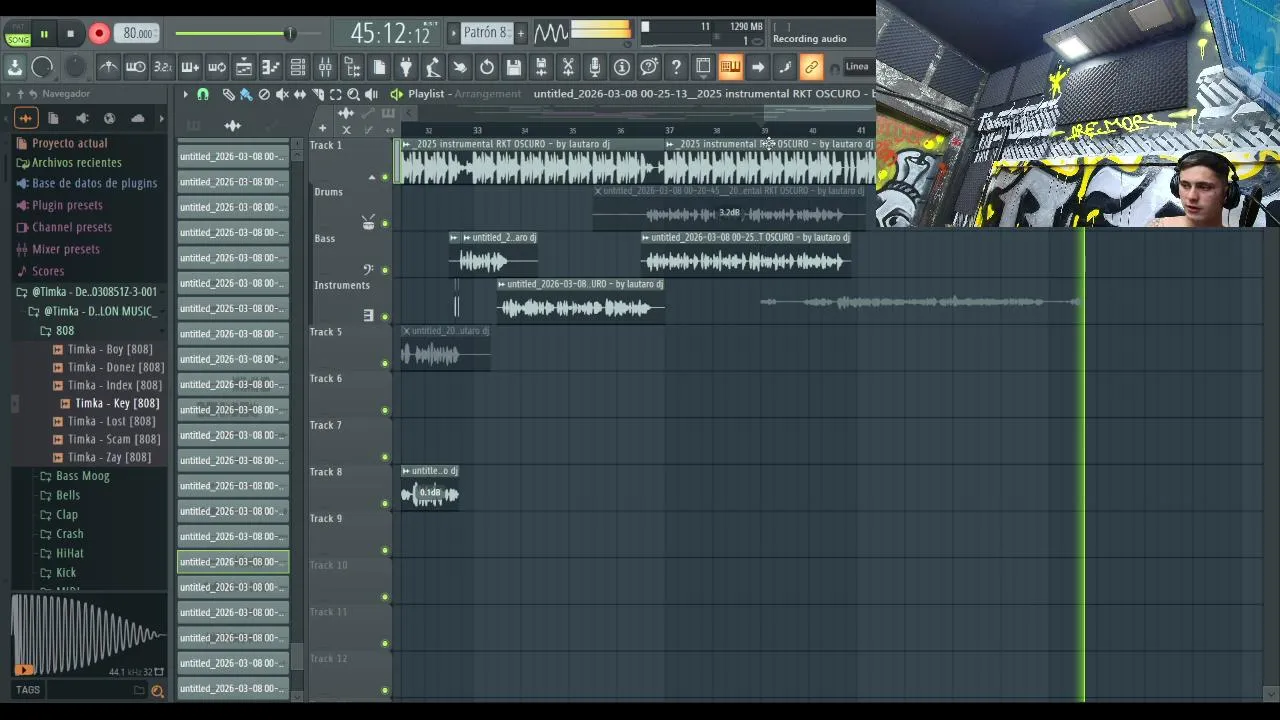Click bar 37 on the Playlist ruler
This screenshot has height=720, width=1280.
pyautogui.click(x=669, y=130)
